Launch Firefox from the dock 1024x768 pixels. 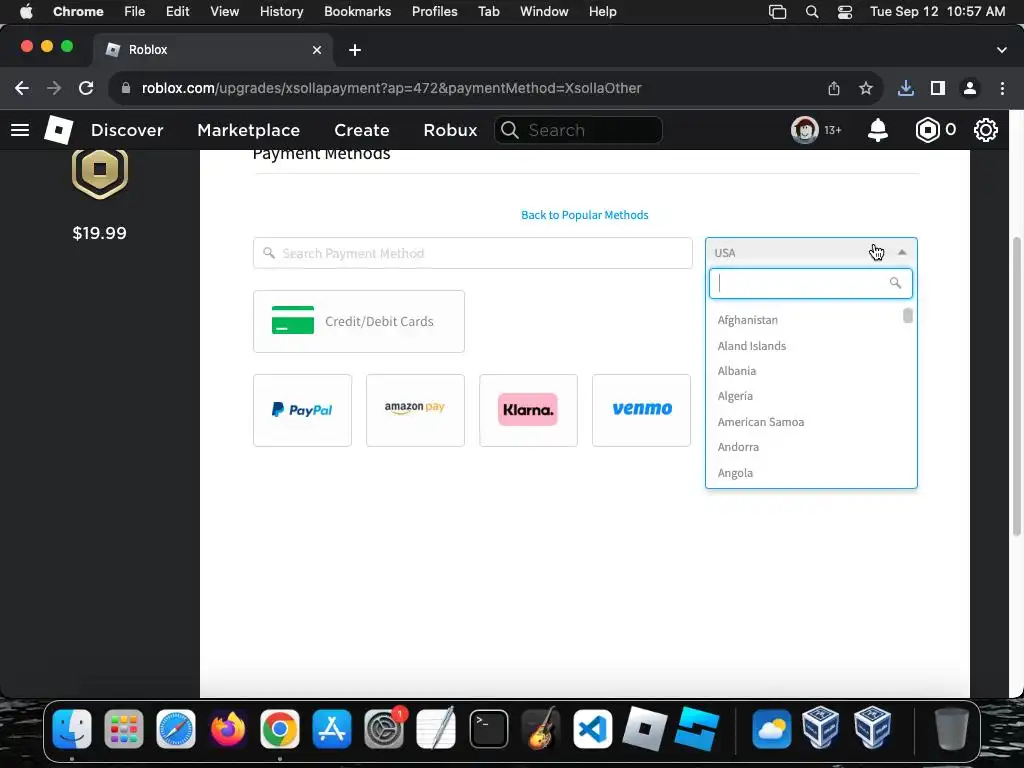coord(228,729)
